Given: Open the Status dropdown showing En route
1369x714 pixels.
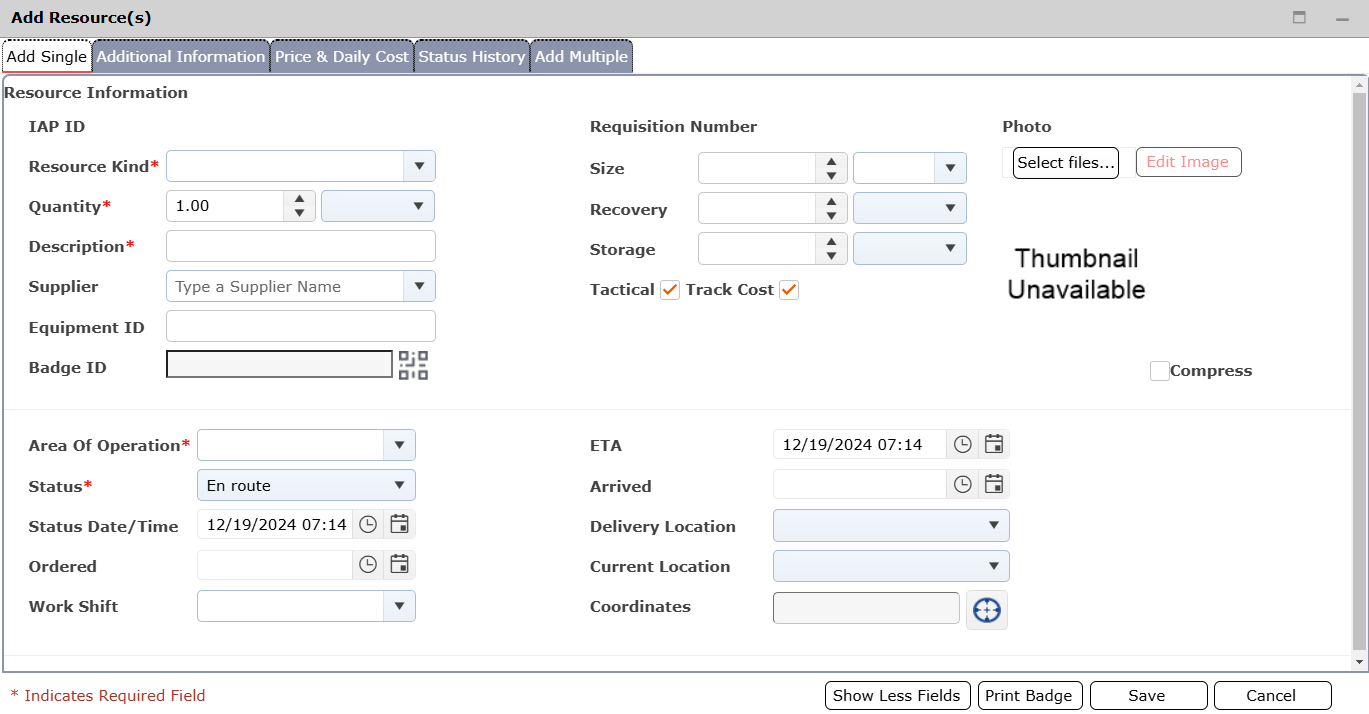Looking at the screenshot, I should (306, 485).
